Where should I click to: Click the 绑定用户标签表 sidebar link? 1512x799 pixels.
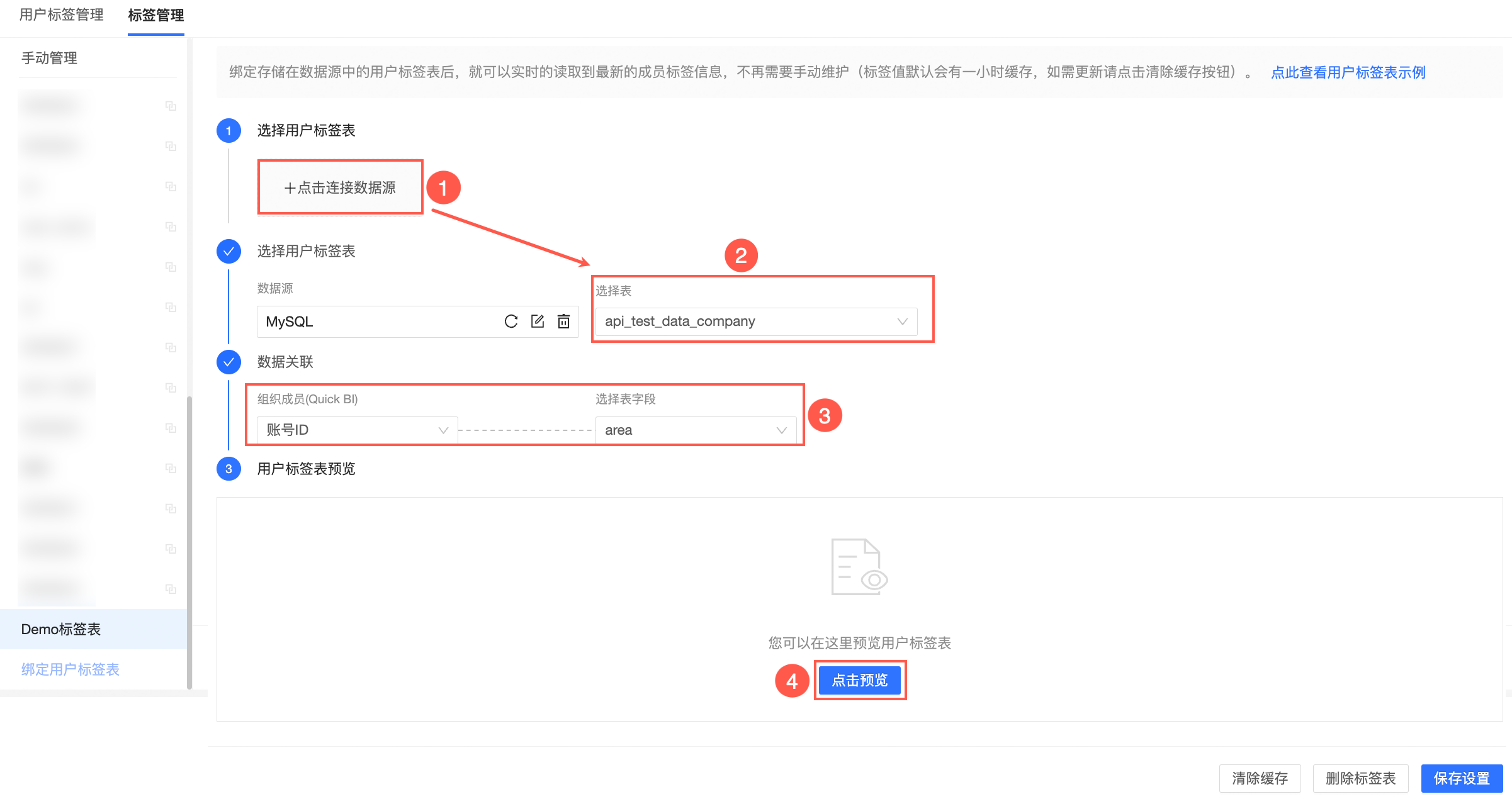point(71,669)
